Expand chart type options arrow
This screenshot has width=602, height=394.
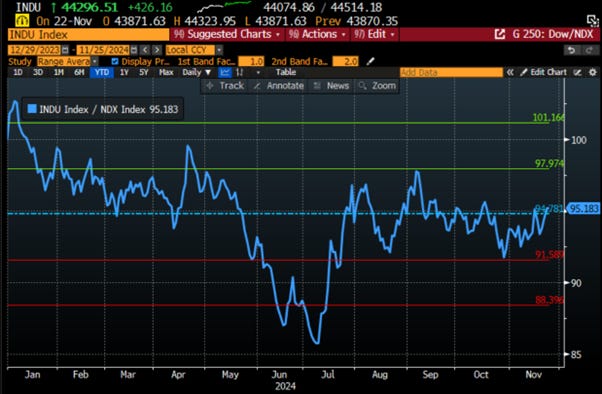258,72
